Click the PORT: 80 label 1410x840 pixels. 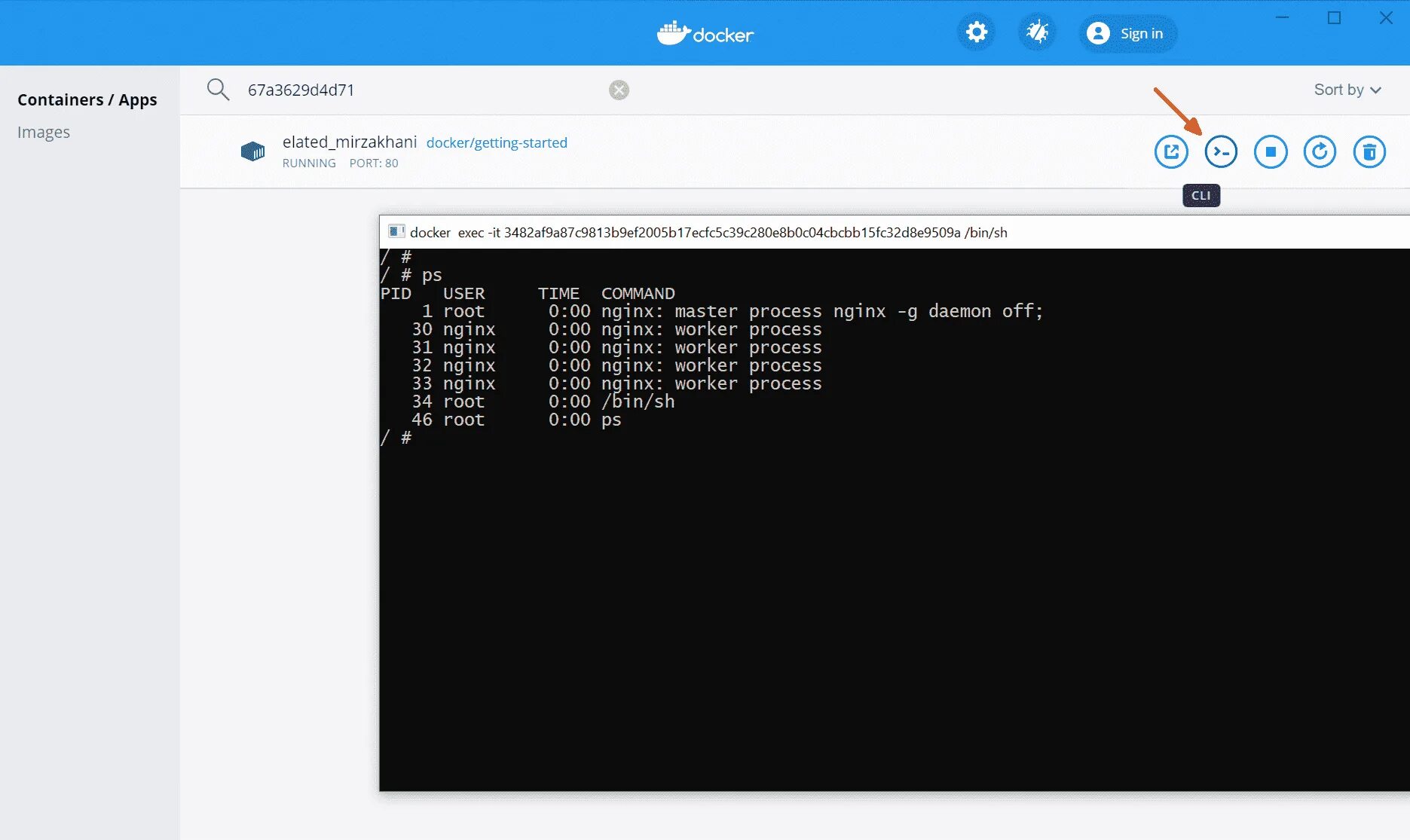374,163
